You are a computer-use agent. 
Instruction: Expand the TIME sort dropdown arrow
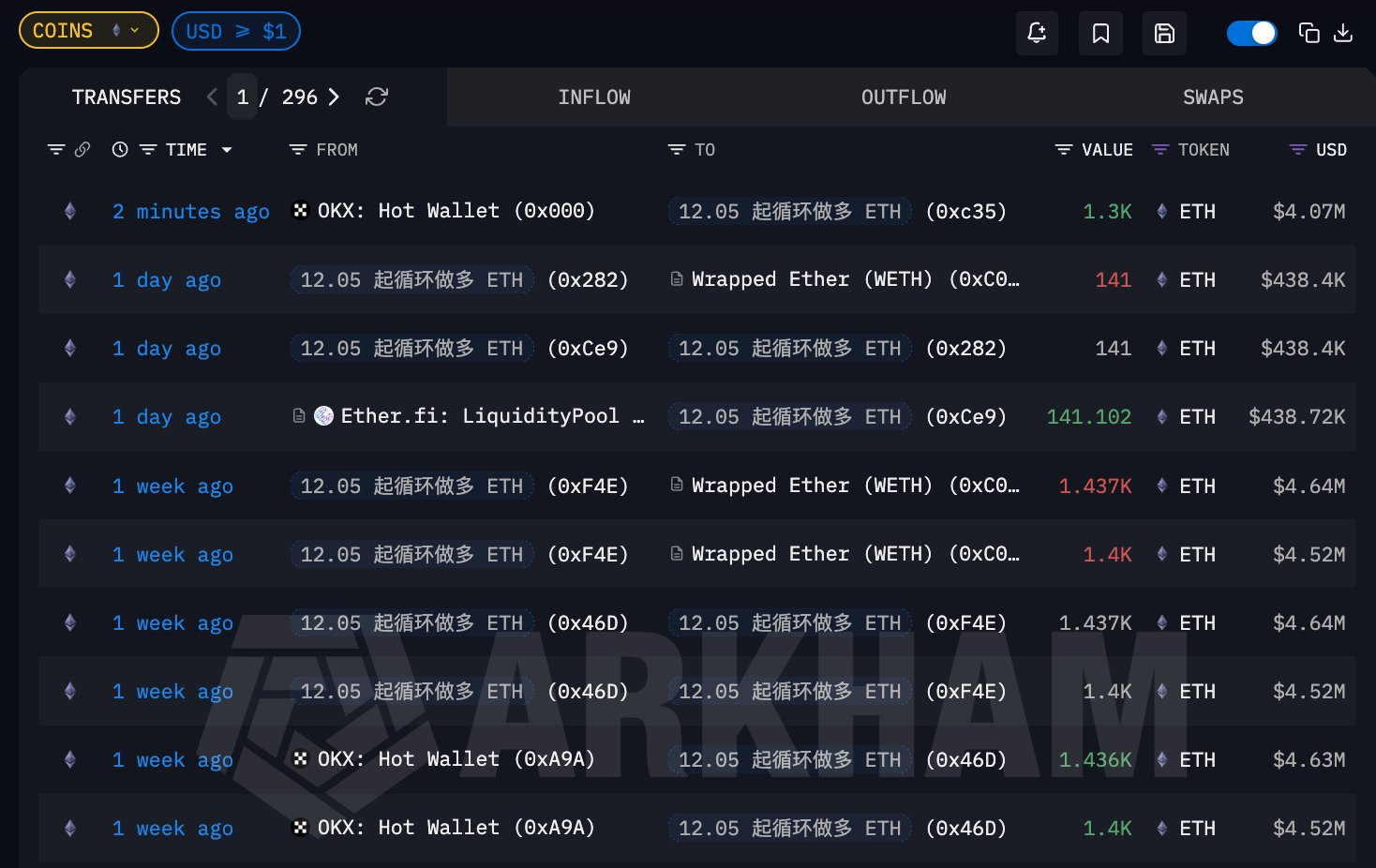pos(227,150)
